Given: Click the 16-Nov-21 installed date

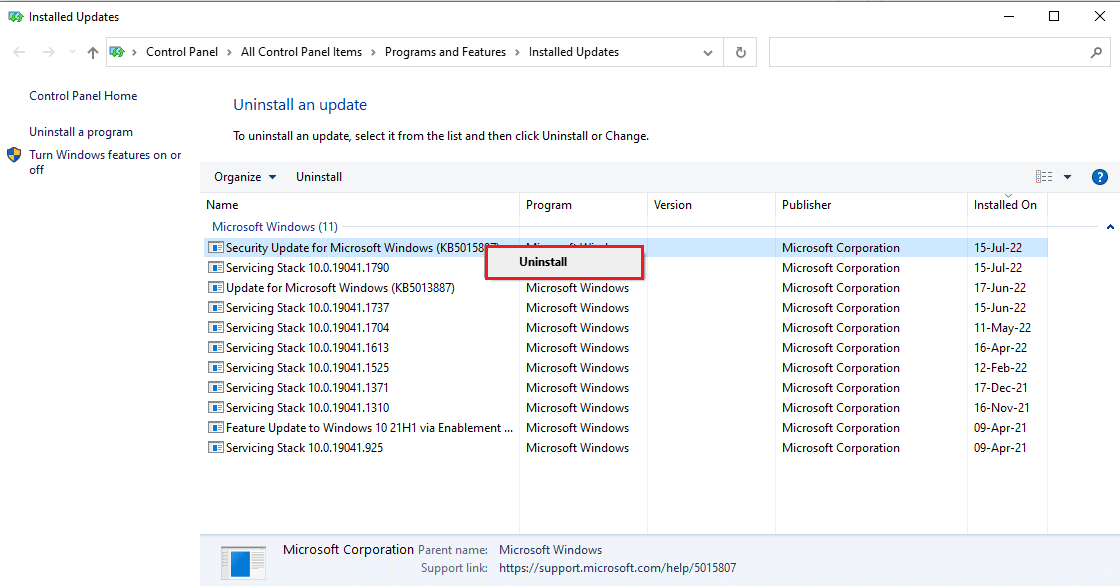Looking at the screenshot, I should (x=1001, y=408).
